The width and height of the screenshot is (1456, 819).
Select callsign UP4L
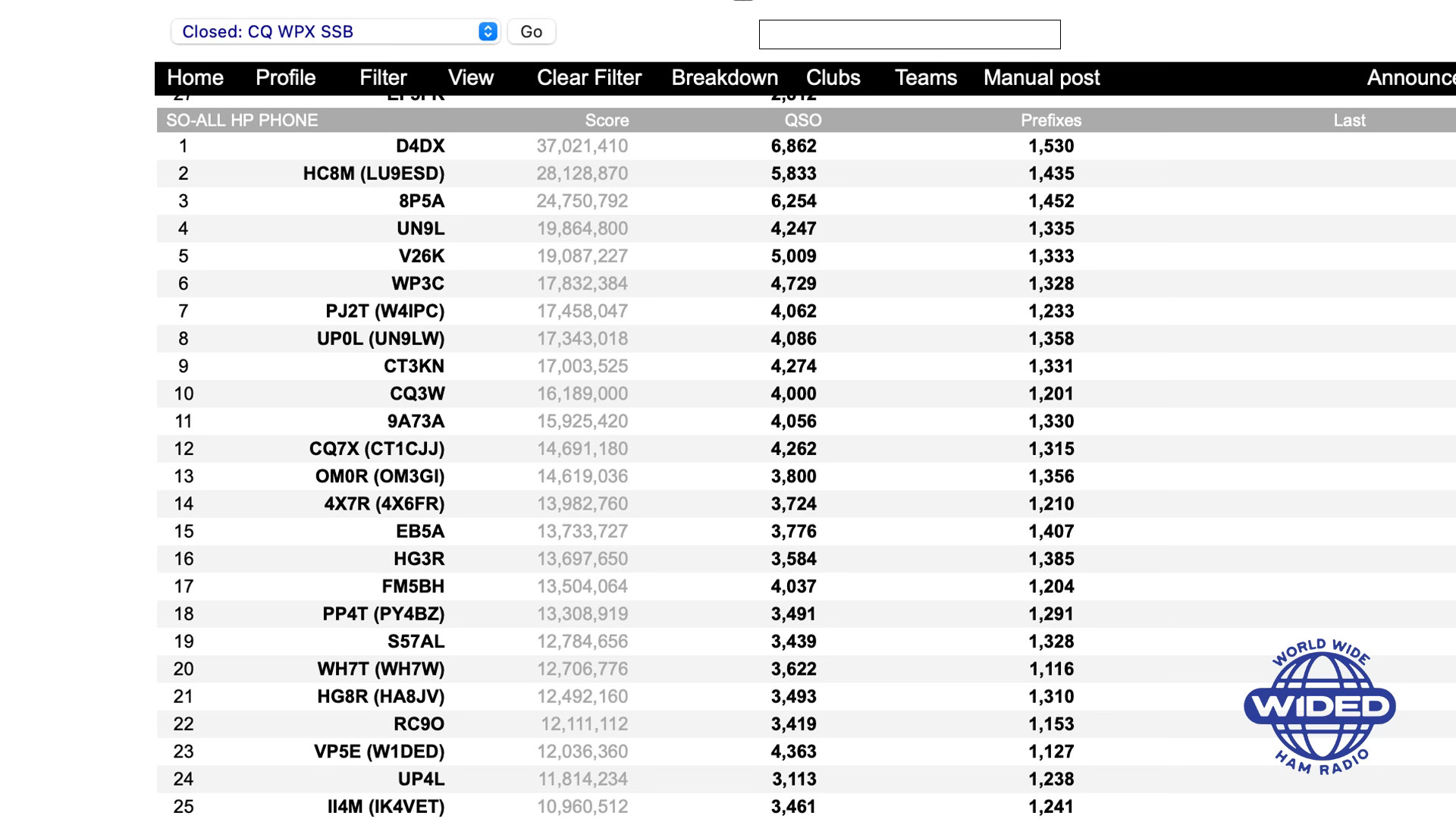coord(421,779)
